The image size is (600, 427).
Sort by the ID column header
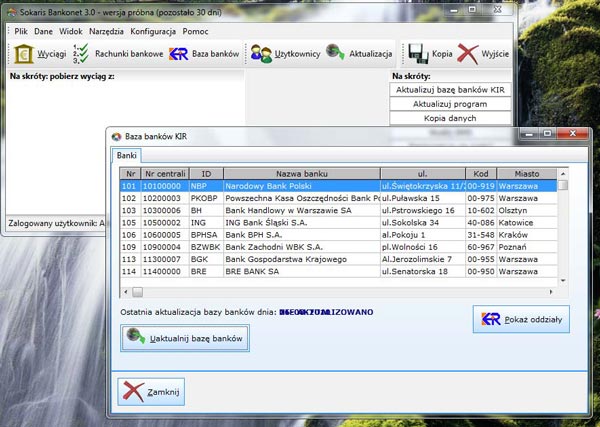tap(206, 174)
